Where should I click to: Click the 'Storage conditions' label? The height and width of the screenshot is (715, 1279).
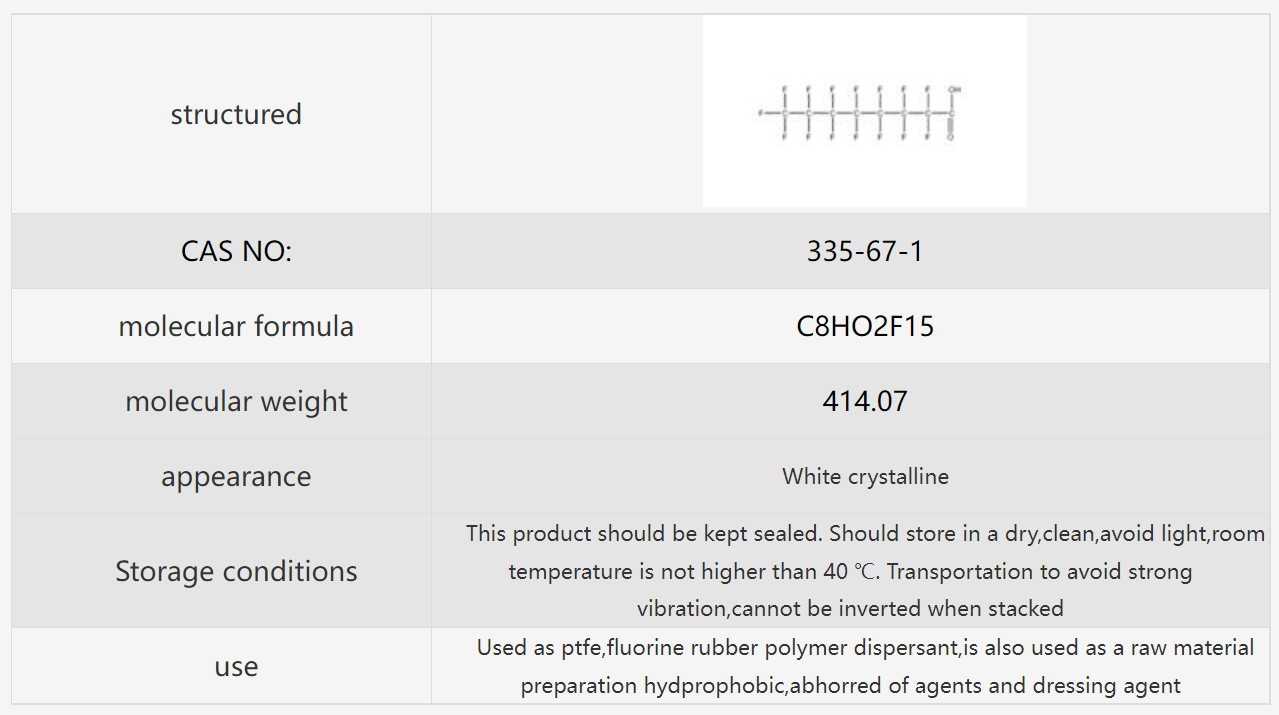(236, 571)
